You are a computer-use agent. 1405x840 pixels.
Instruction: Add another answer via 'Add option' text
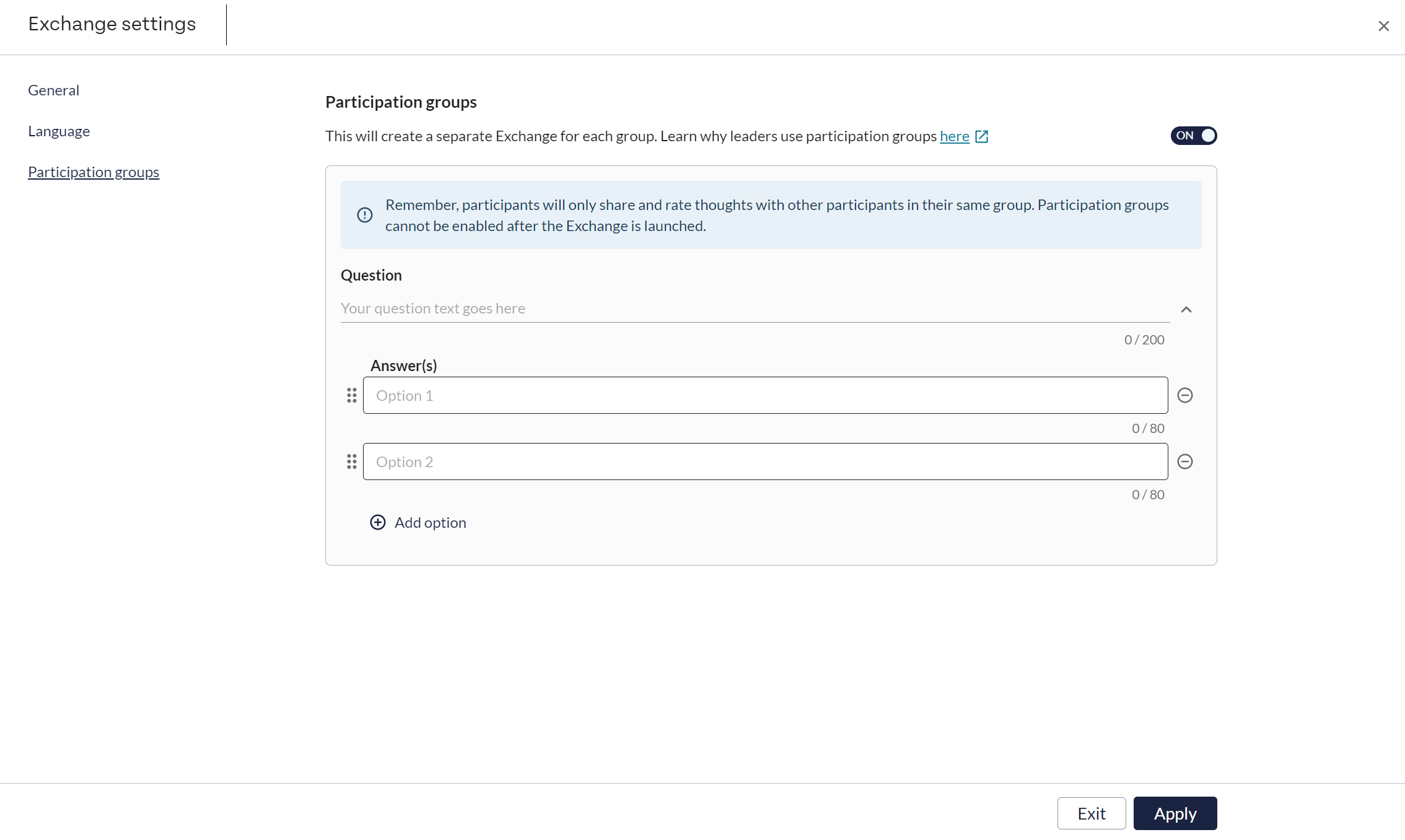pyautogui.click(x=430, y=523)
